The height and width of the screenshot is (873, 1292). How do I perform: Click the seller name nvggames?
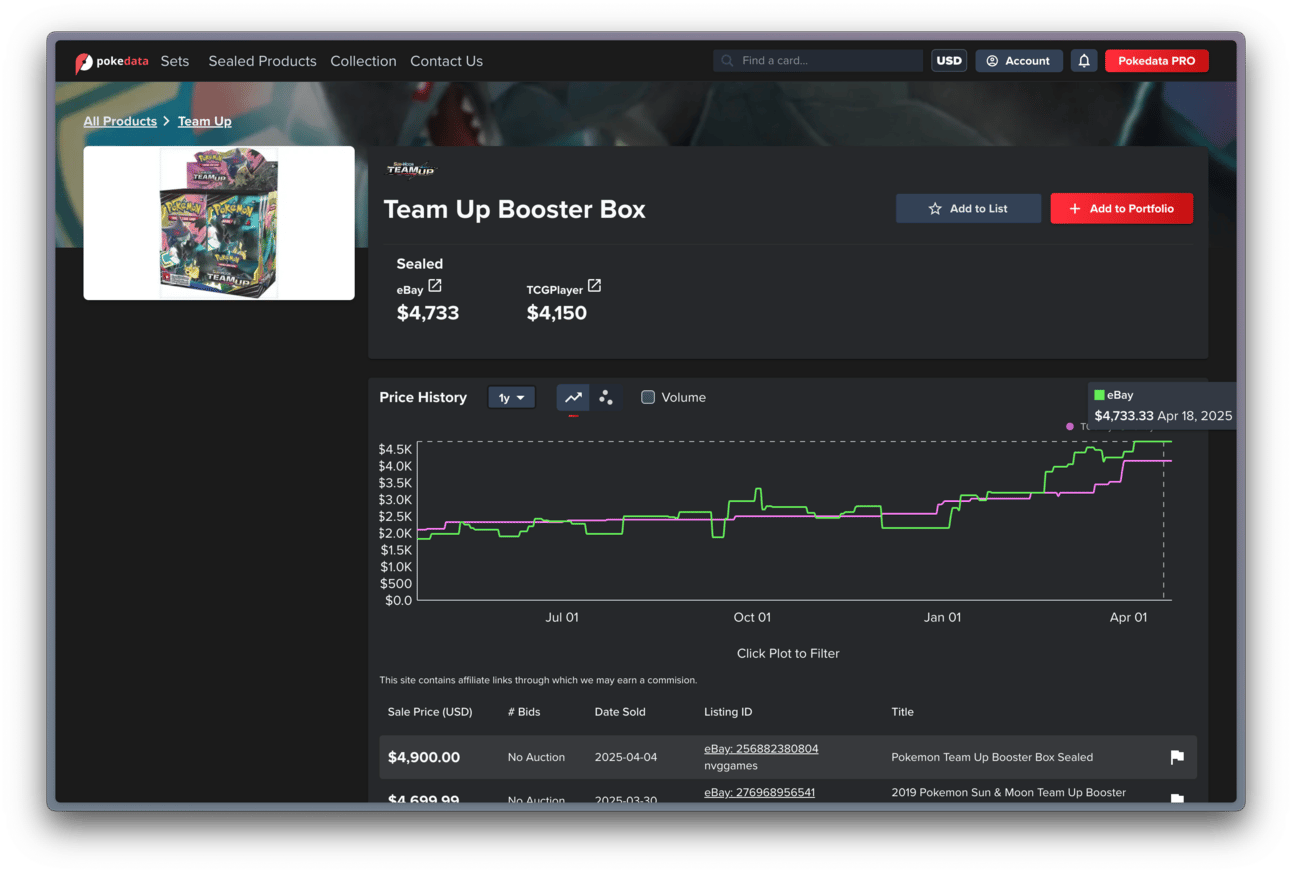(731, 766)
